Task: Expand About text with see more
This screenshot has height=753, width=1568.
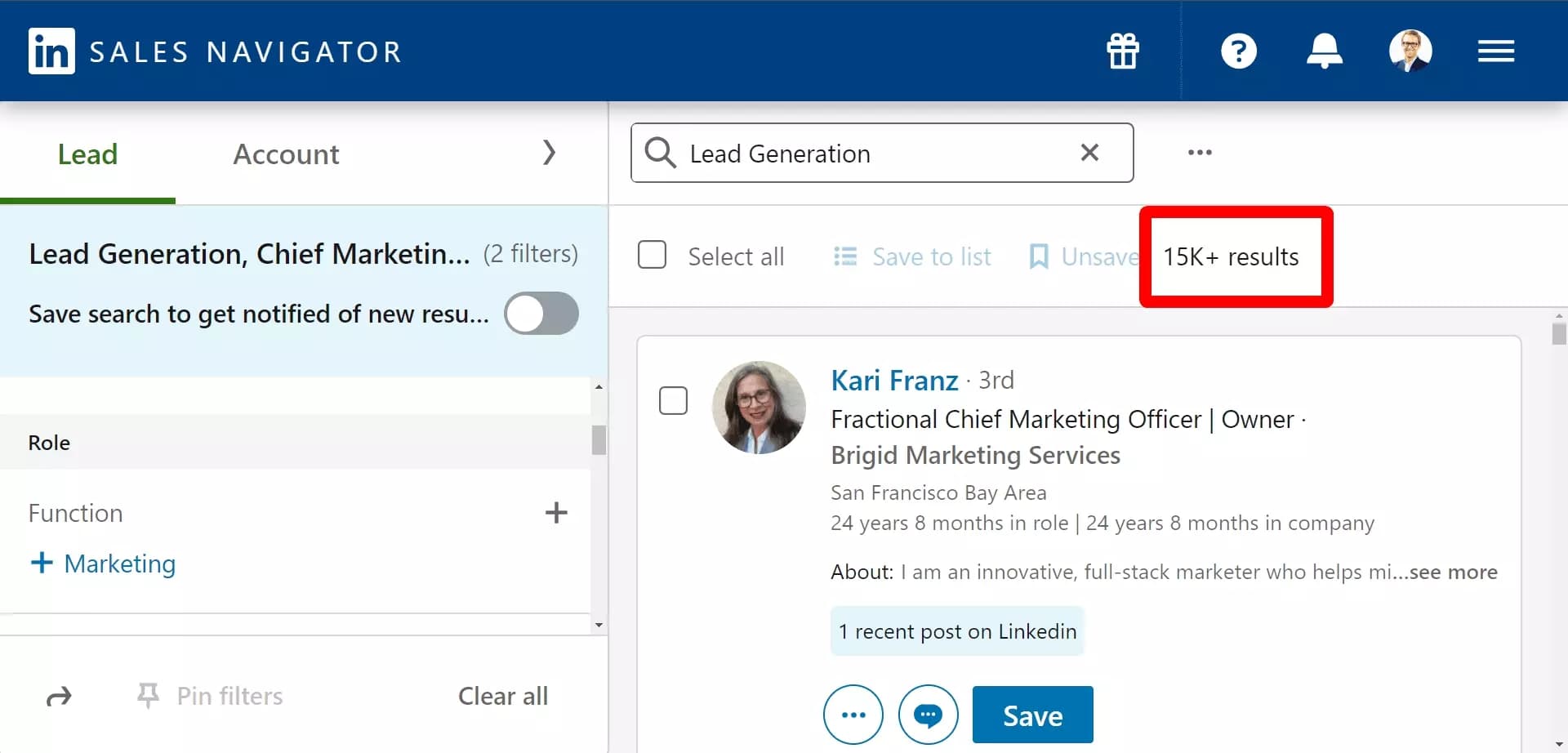Action: click(x=1453, y=572)
